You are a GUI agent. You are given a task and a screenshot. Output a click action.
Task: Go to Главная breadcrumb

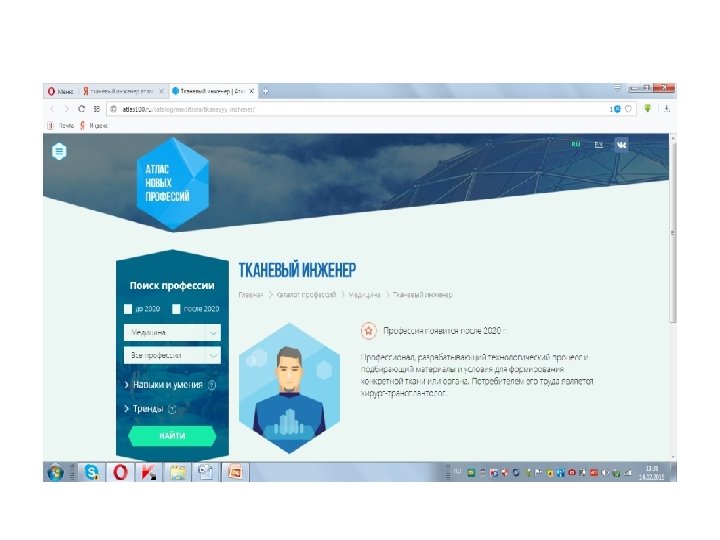tap(251, 295)
